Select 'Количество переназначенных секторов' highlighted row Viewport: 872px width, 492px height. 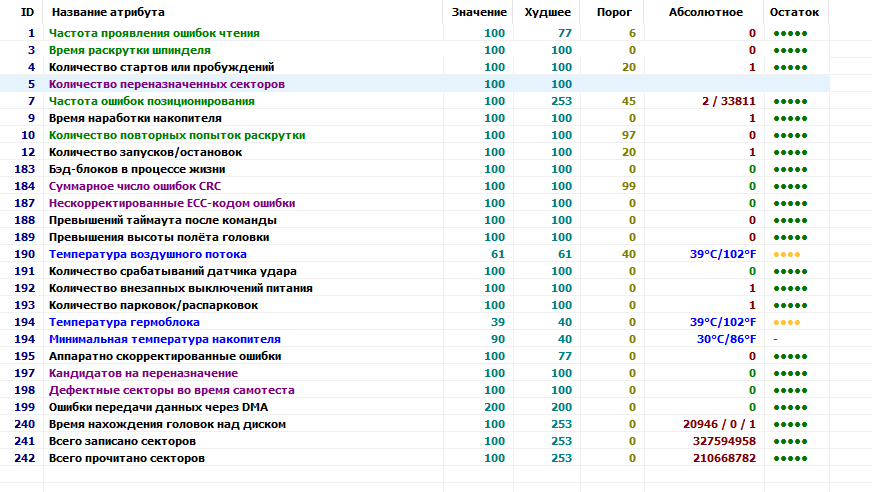tap(414, 84)
